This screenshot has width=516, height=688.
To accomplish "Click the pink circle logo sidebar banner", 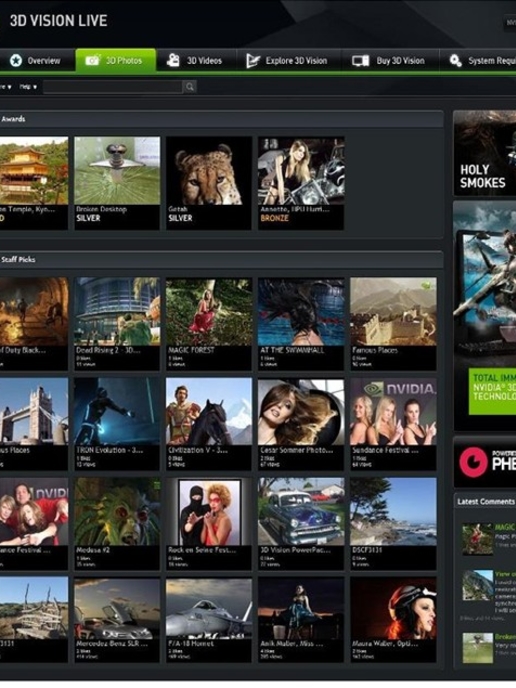I will [484, 462].
